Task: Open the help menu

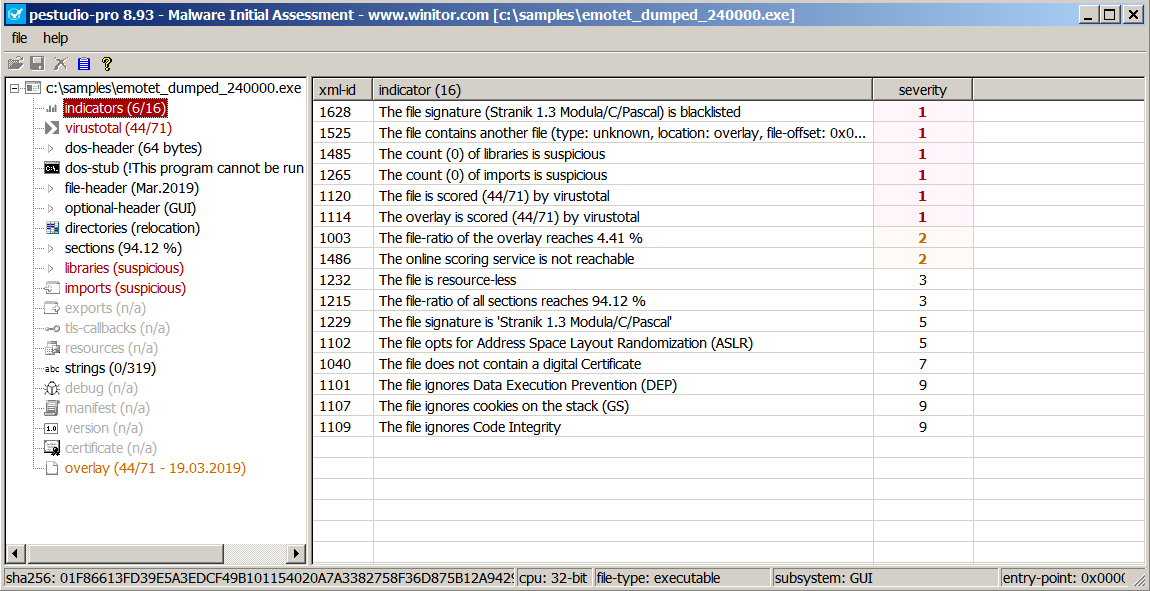Action: point(55,38)
